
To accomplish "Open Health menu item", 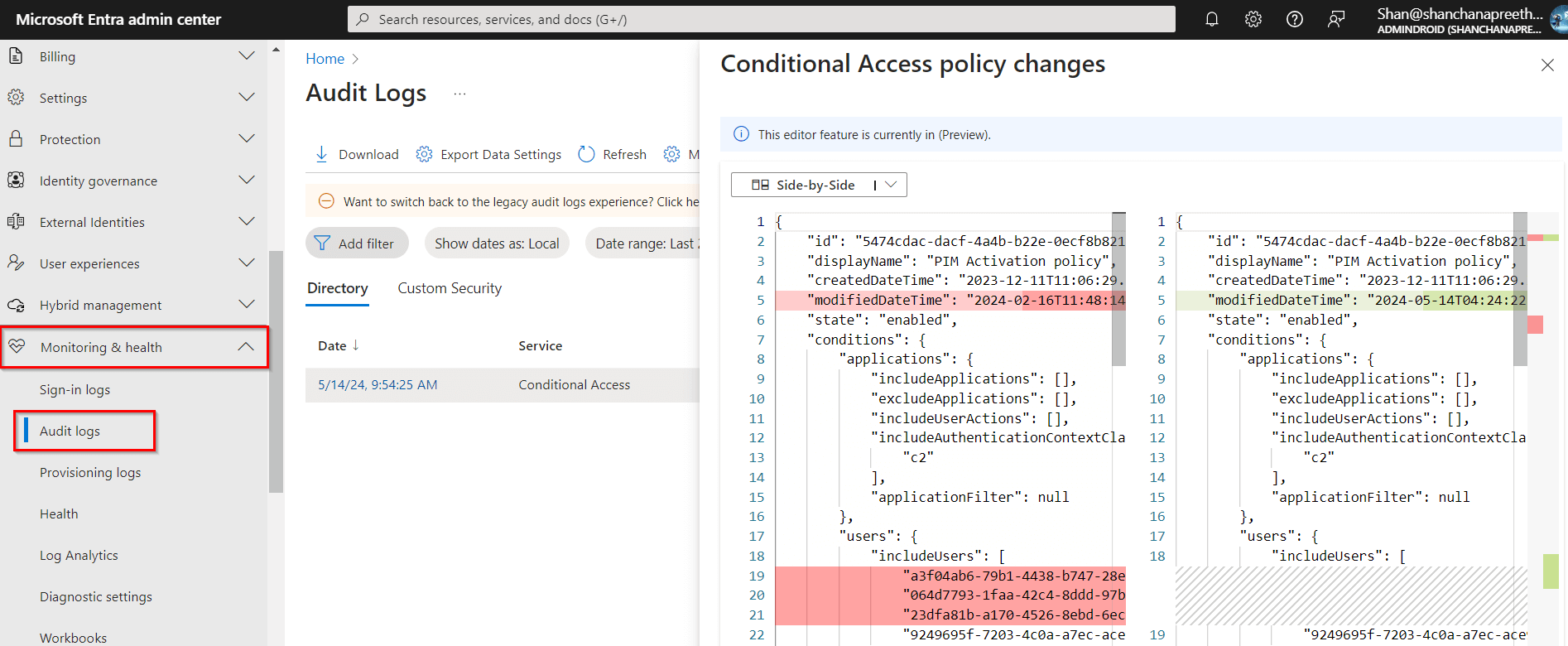I will pyautogui.click(x=59, y=513).
